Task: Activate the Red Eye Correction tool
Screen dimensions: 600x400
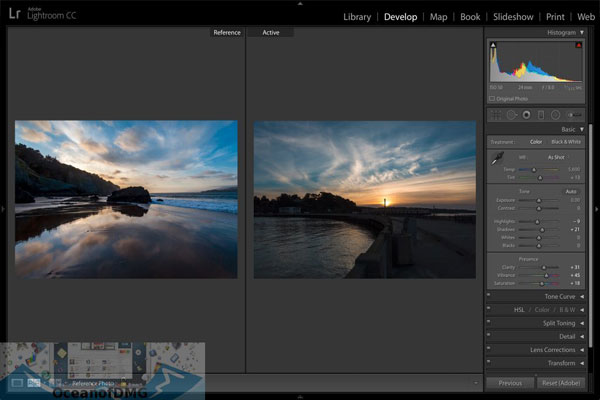Action: pos(526,115)
